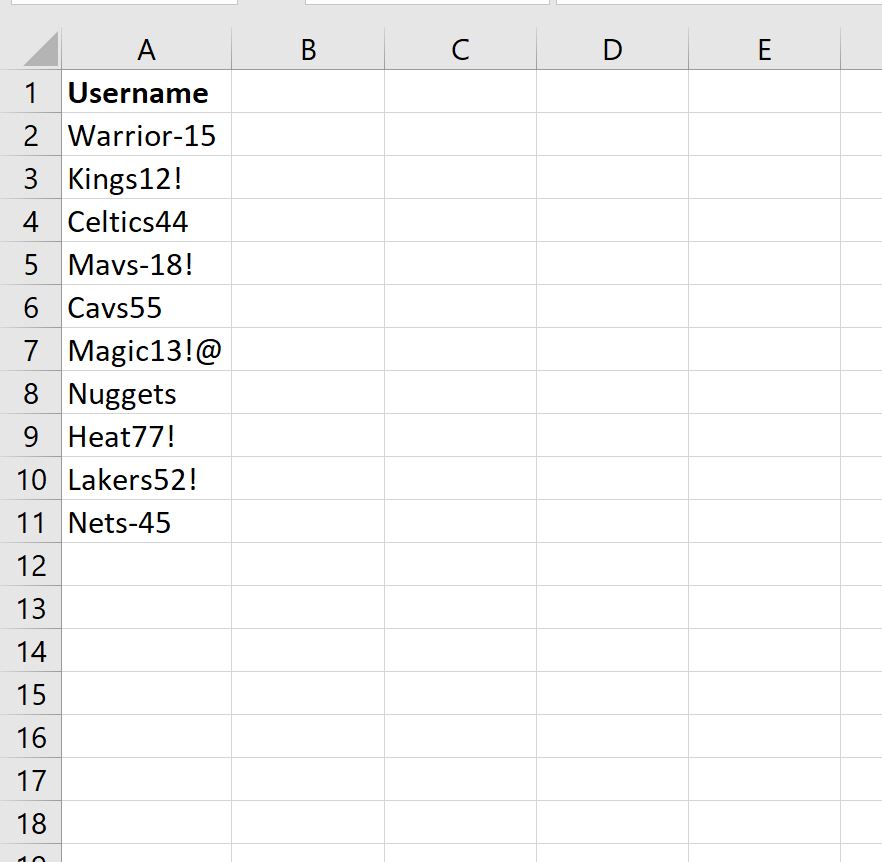Select the Nuggets cell
The image size is (882, 862).
click(x=146, y=393)
